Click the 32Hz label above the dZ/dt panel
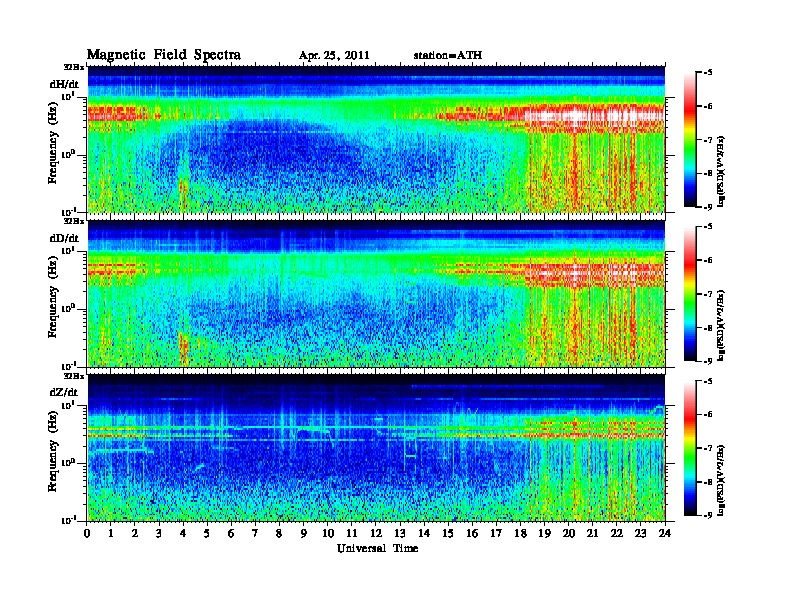The image size is (792, 612). coord(74,376)
